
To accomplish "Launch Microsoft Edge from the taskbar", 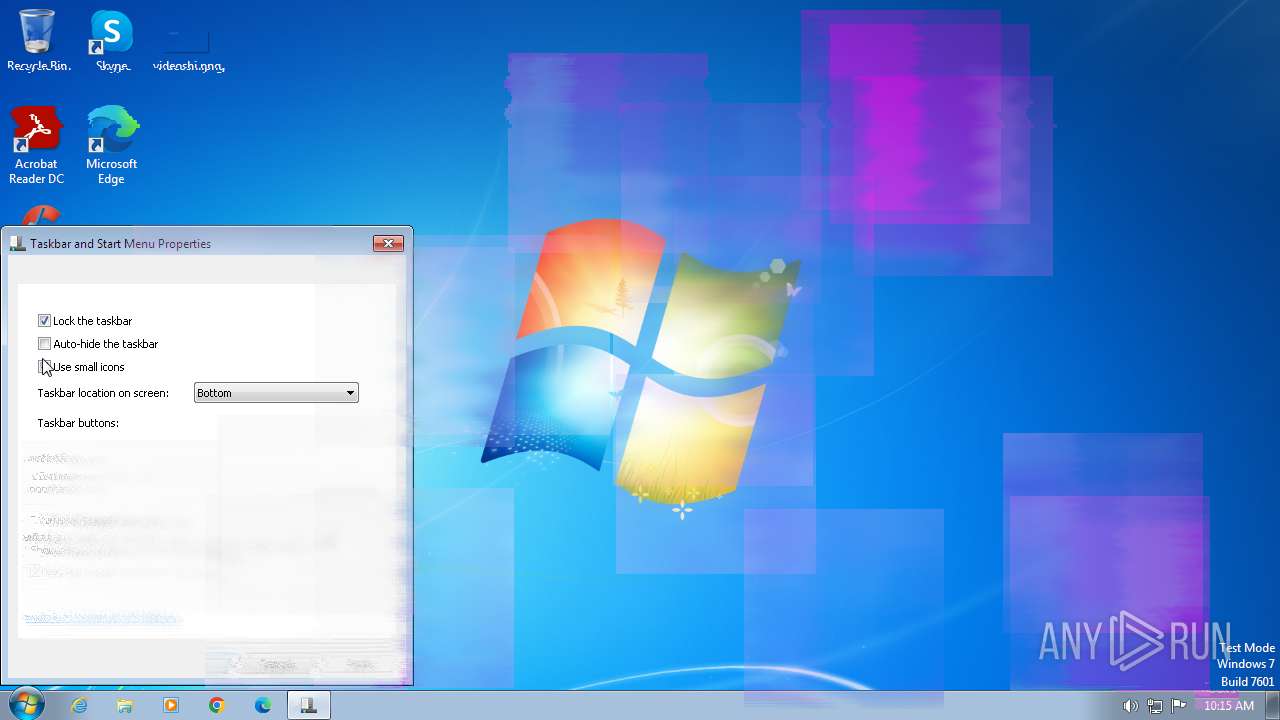I will coord(263,705).
